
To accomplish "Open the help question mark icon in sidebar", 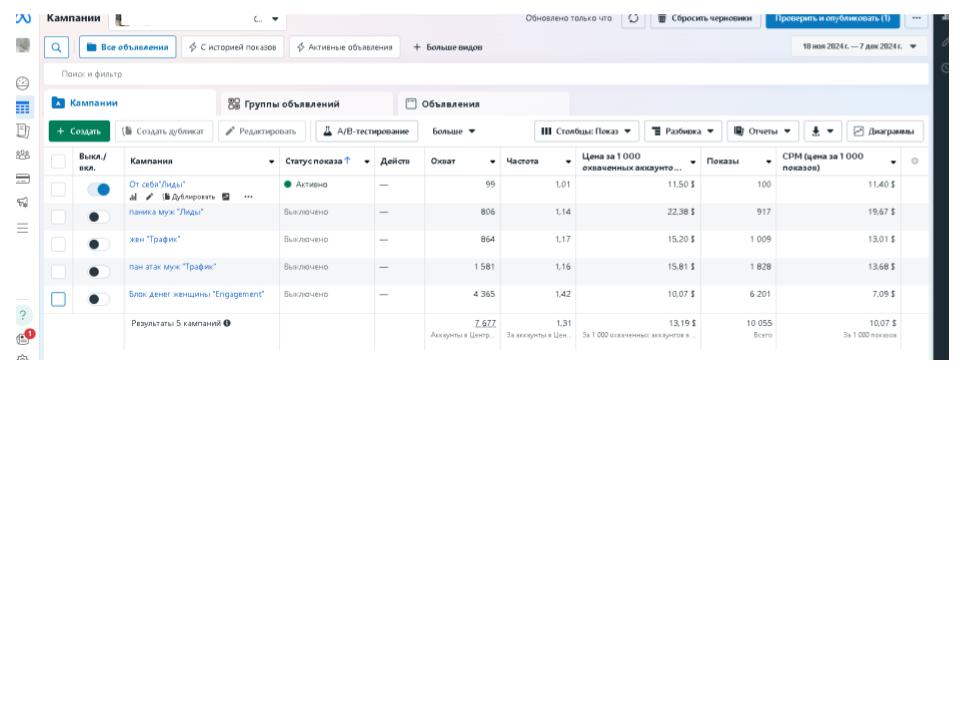I will tap(23, 315).
